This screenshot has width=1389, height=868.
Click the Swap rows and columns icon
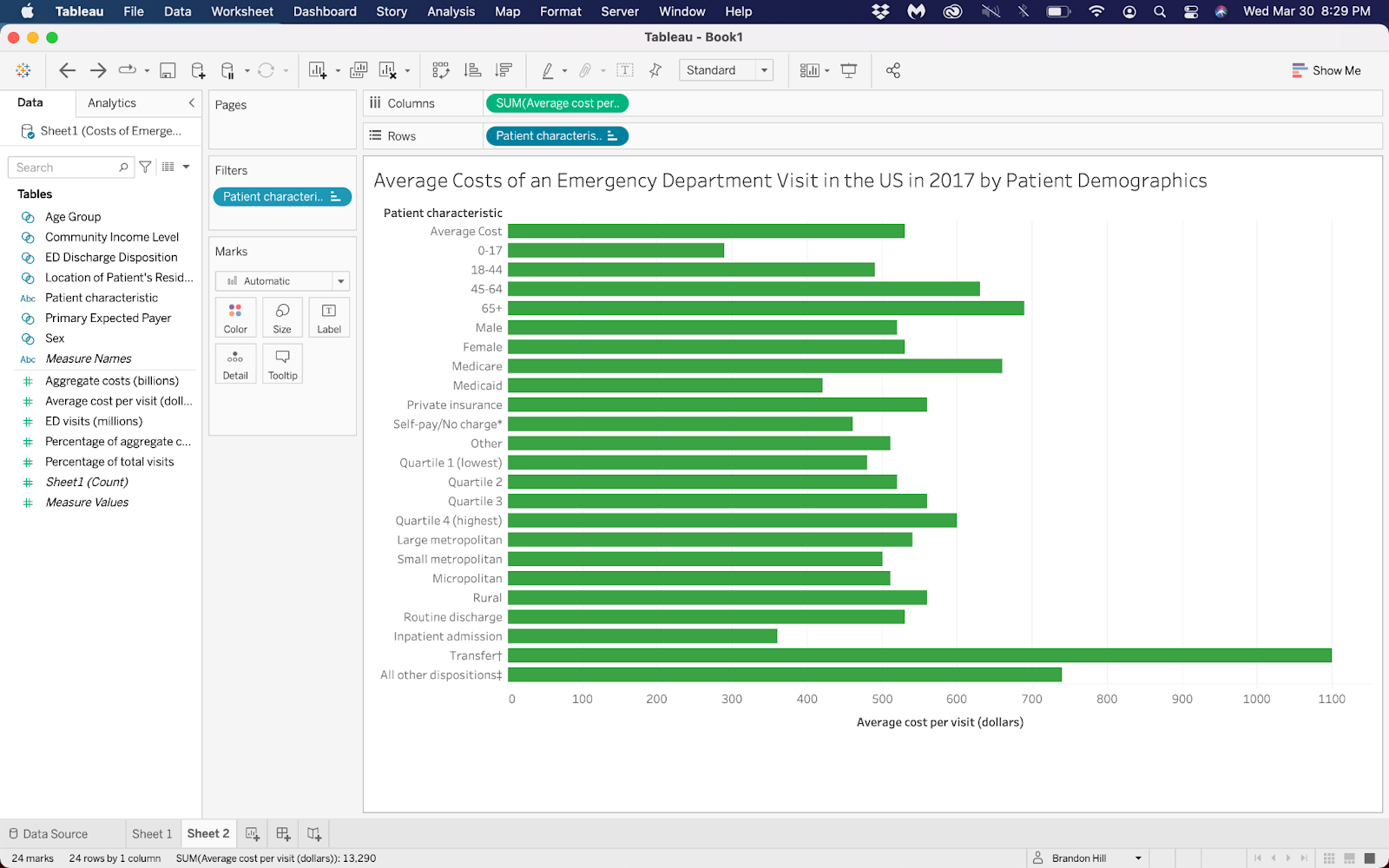(441, 70)
